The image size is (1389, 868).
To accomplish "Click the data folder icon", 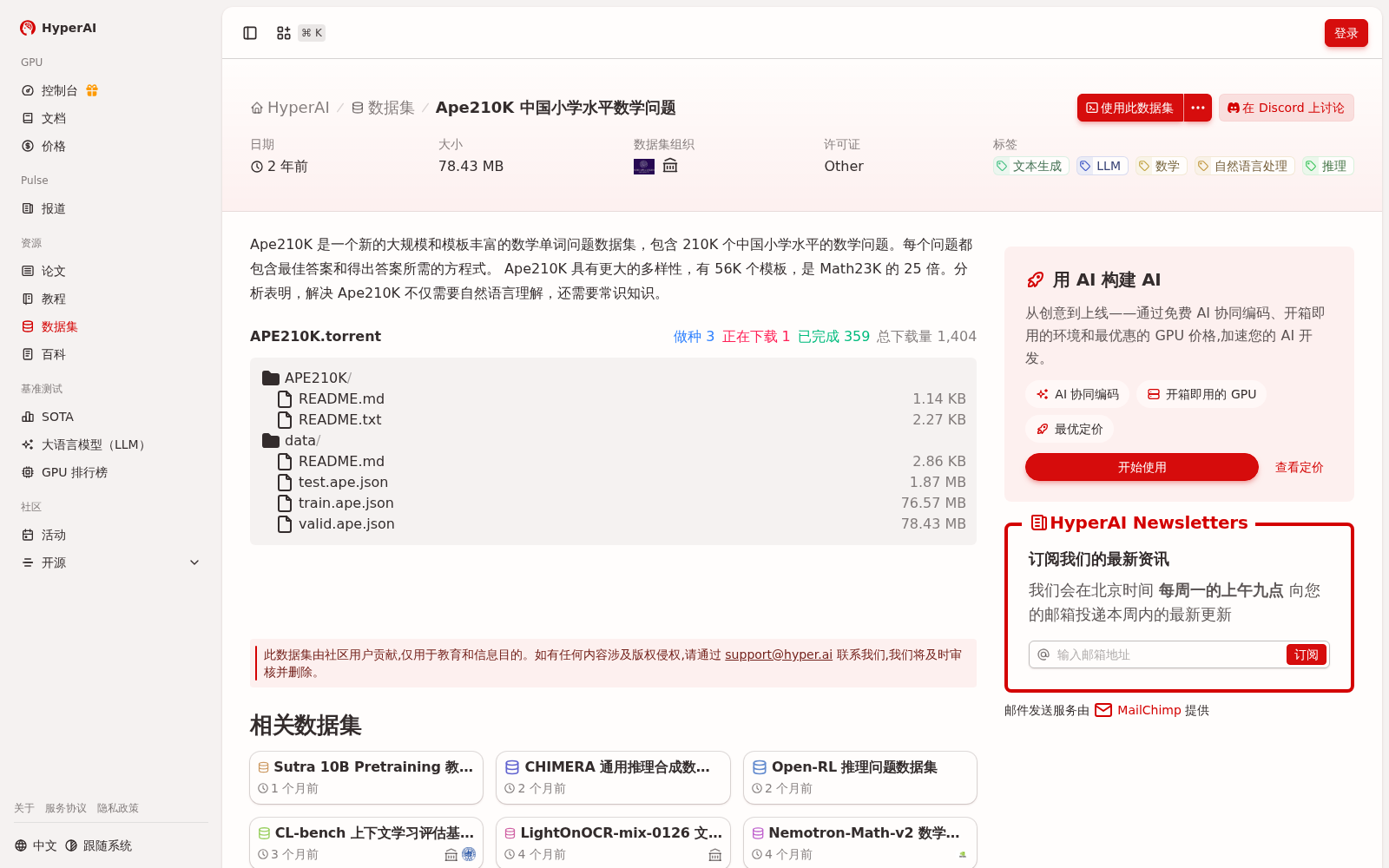I will [271, 441].
